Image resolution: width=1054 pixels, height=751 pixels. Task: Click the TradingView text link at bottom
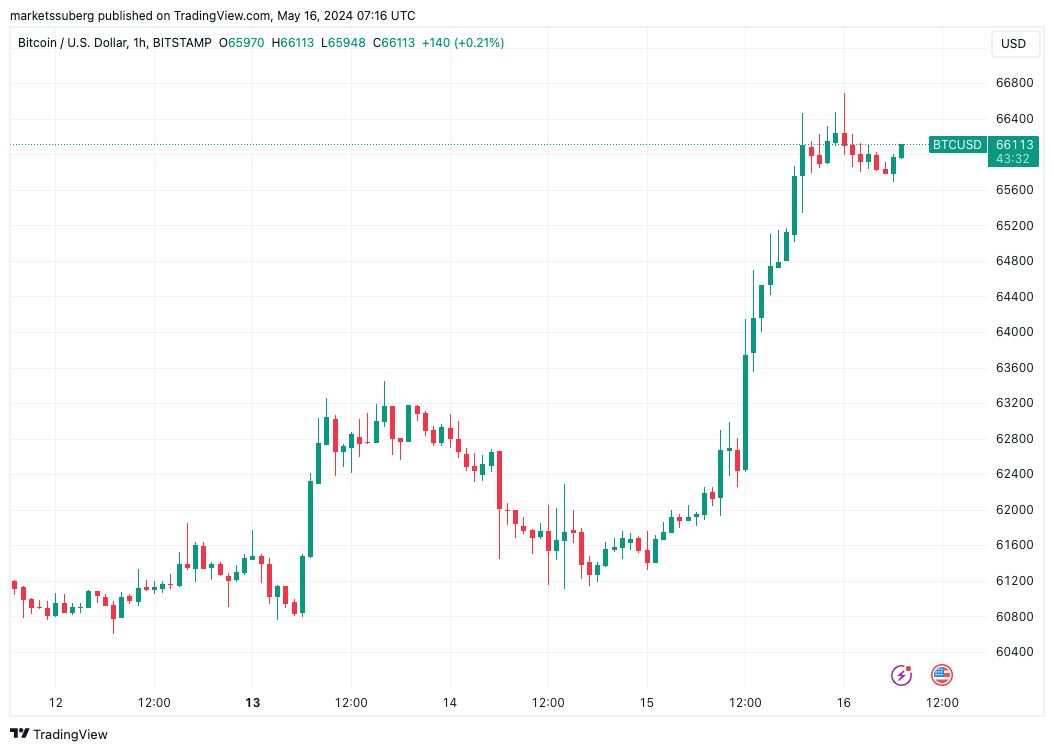[71, 734]
